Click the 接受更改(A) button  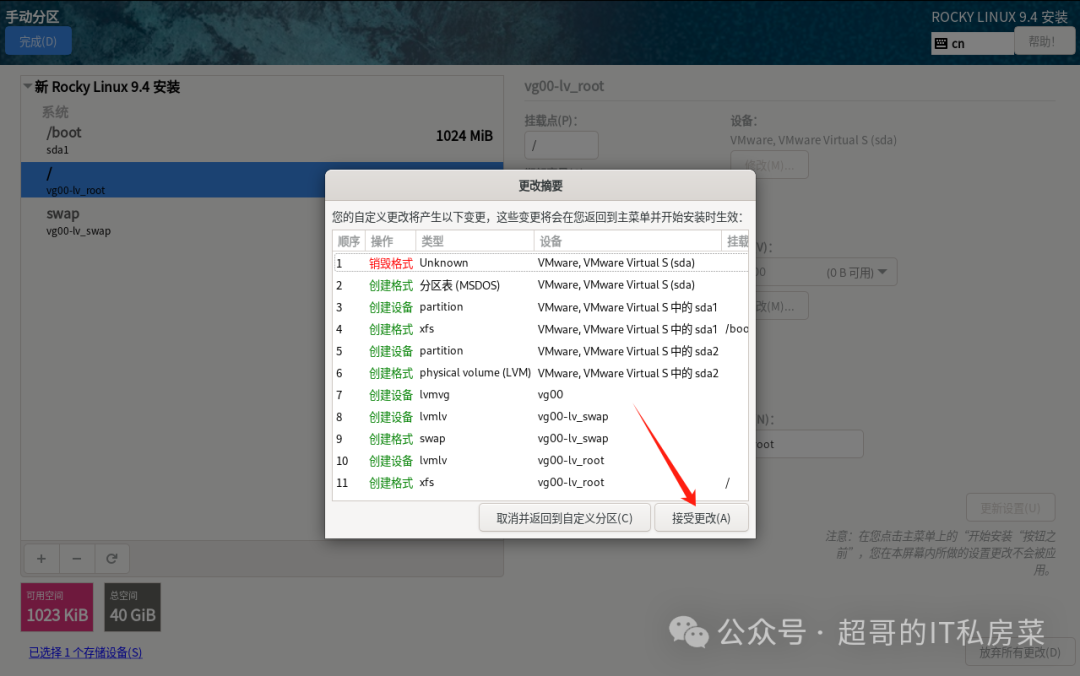tap(701, 517)
